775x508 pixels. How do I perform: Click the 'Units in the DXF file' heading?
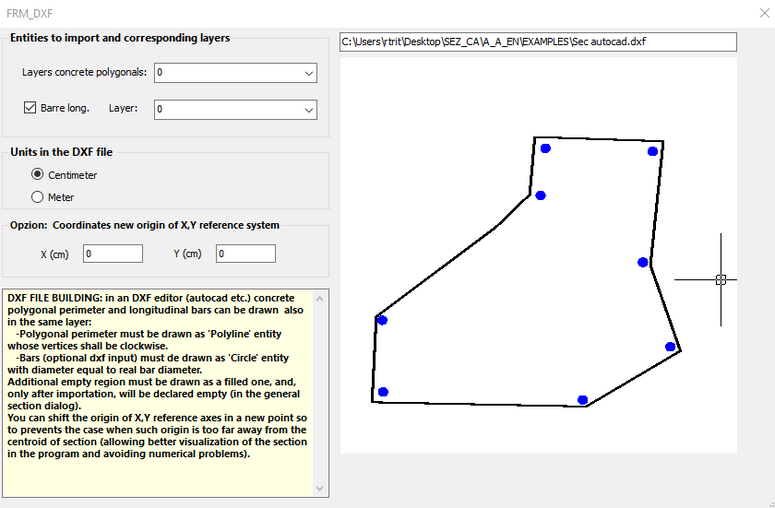tap(61, 152)
